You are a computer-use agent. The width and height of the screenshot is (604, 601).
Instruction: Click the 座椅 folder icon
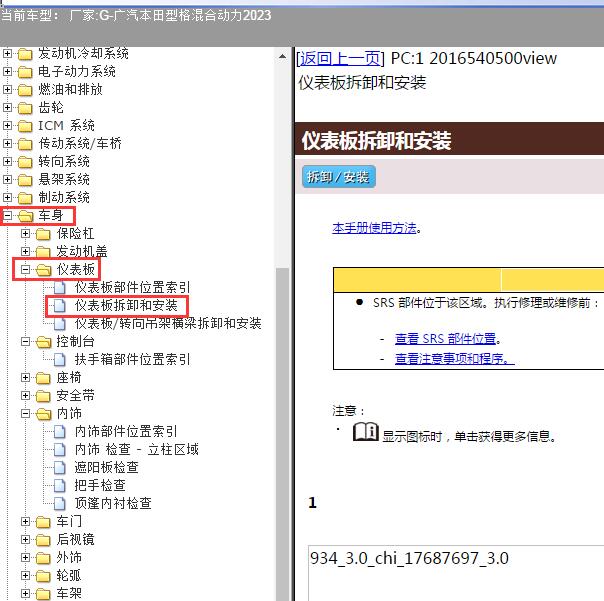tap(43, 378)
